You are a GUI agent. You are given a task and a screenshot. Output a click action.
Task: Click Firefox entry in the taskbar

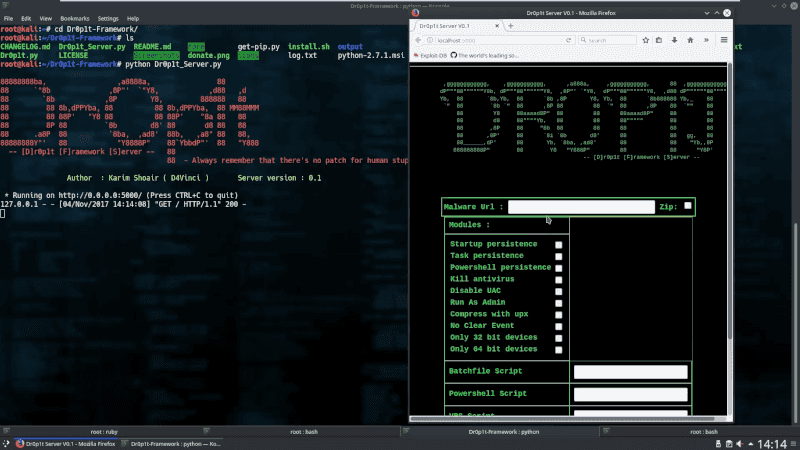pos(65,444)
